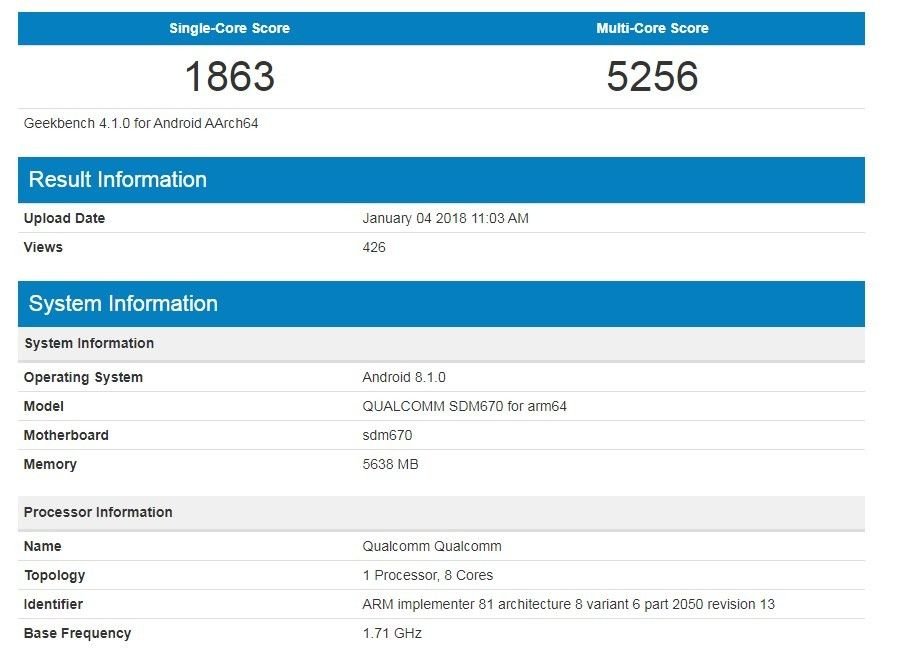This screenshot has height=663, width=906.
Task: Select the multi-core score 5256
Action: tap(652, 76)
